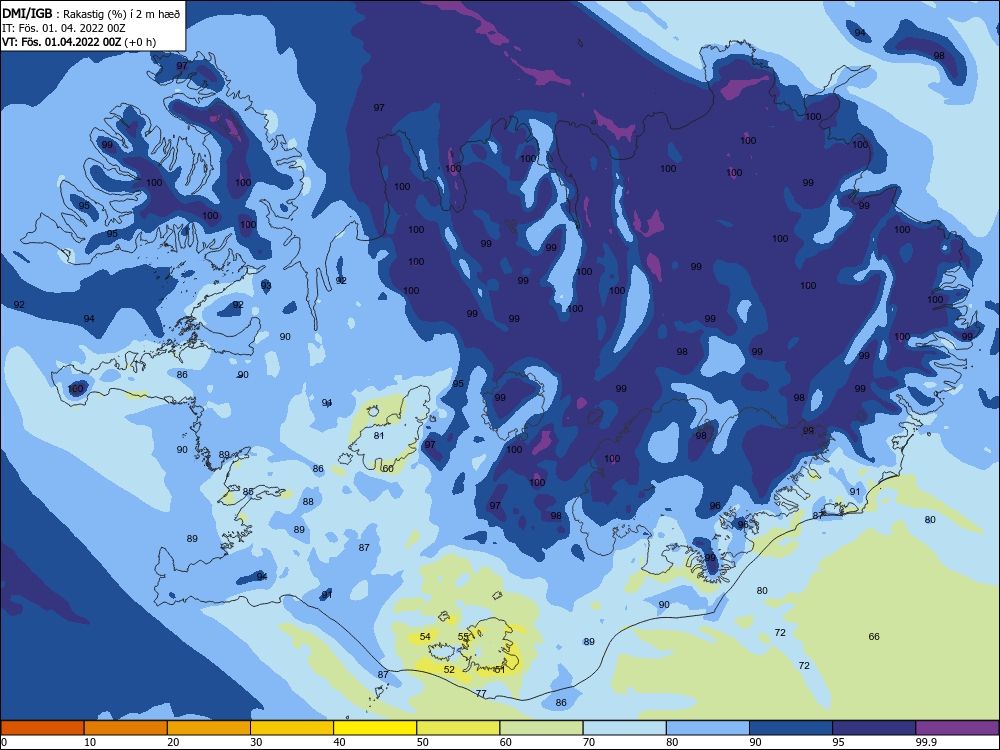Click the legend scale label '10'
Viewport: 1000px width, 750px height.
tap(90, 742)
